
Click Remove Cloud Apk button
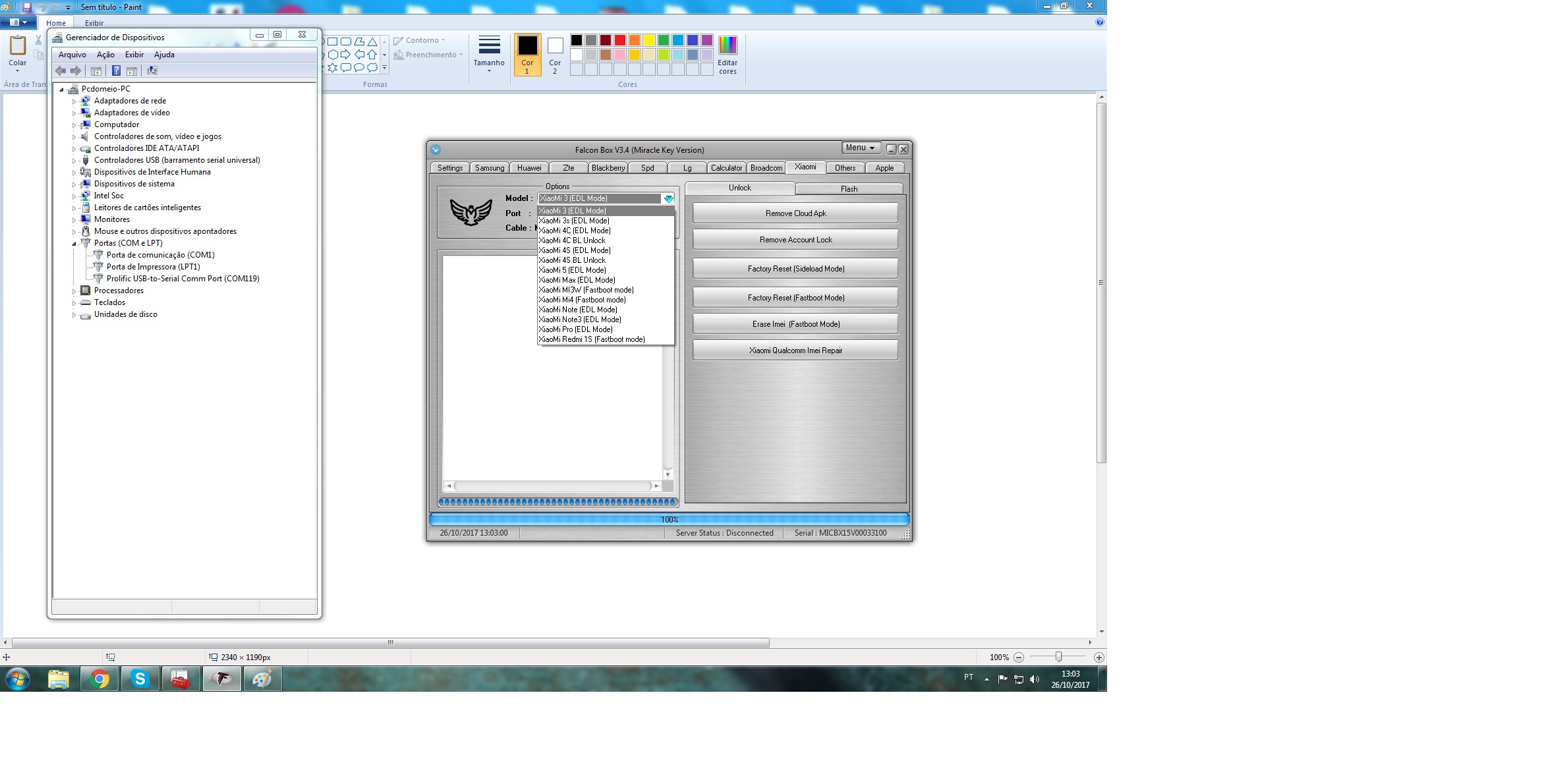coord(795,213)
